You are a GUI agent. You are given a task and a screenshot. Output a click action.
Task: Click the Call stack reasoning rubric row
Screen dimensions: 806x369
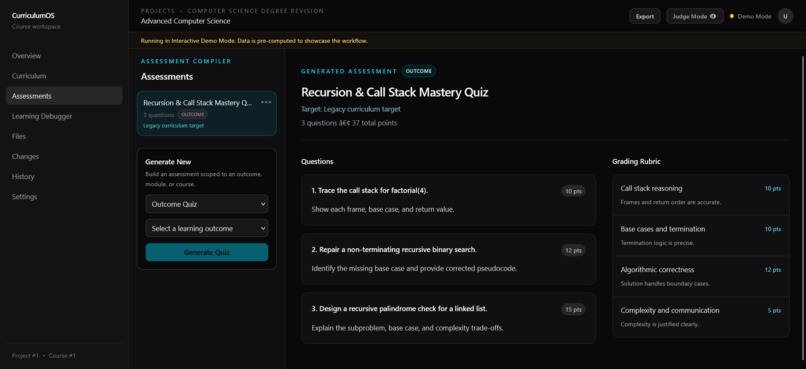701,195
